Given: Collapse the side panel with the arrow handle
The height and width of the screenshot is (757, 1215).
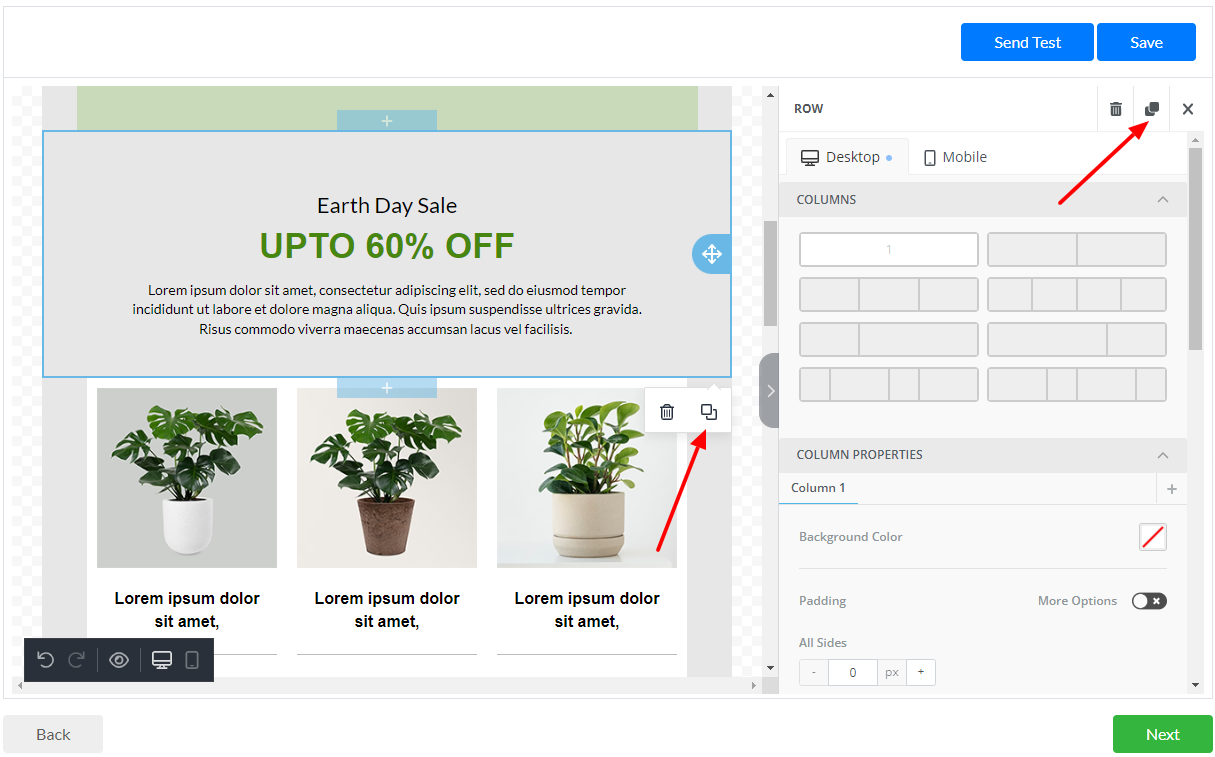Looking at the screenshot, I should (x=770, y=391).
